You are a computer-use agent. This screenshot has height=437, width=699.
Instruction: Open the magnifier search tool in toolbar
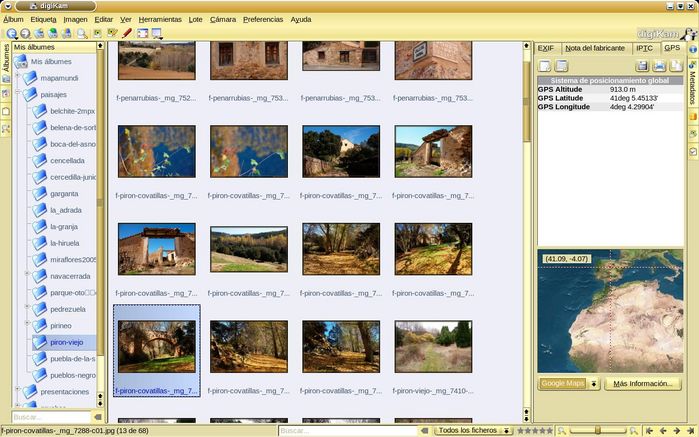(82, 33)
